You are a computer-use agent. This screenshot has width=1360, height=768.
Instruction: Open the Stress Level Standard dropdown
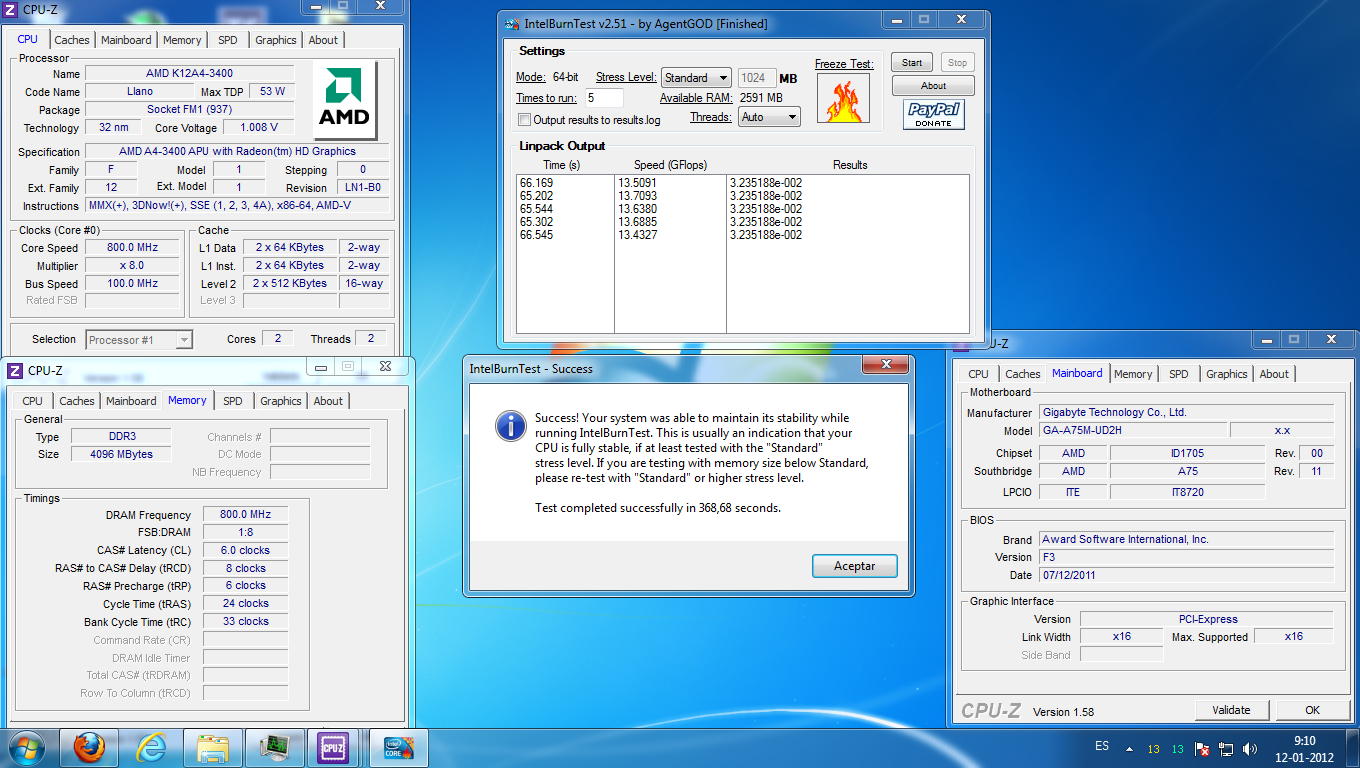tap(696, 78)
